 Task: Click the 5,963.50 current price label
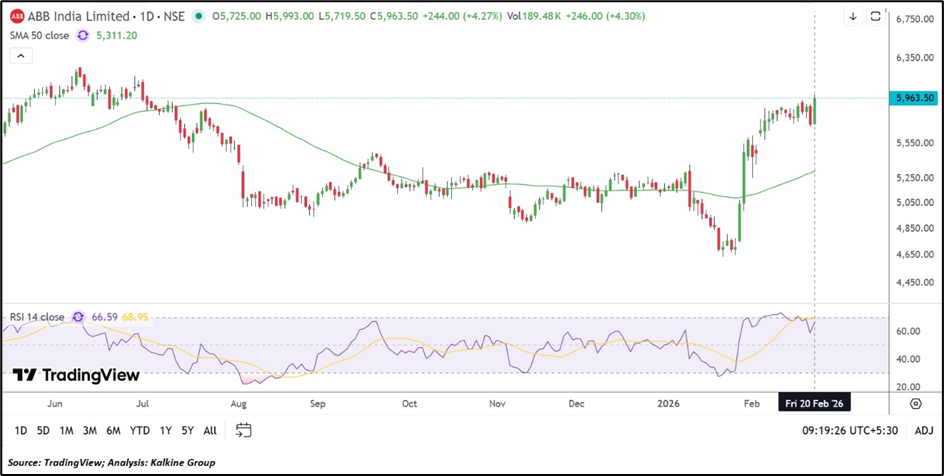(915, 98)
